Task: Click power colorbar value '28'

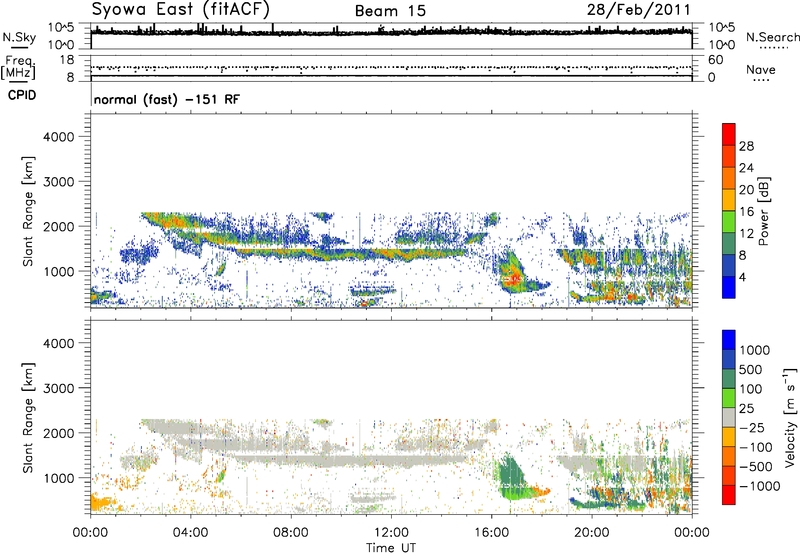Action: point(746,146)
